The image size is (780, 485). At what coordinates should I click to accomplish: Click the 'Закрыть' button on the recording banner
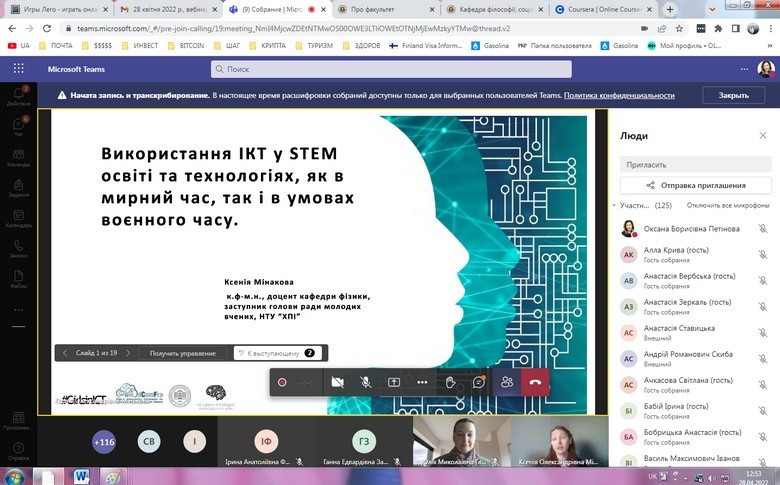pos(732,95)
